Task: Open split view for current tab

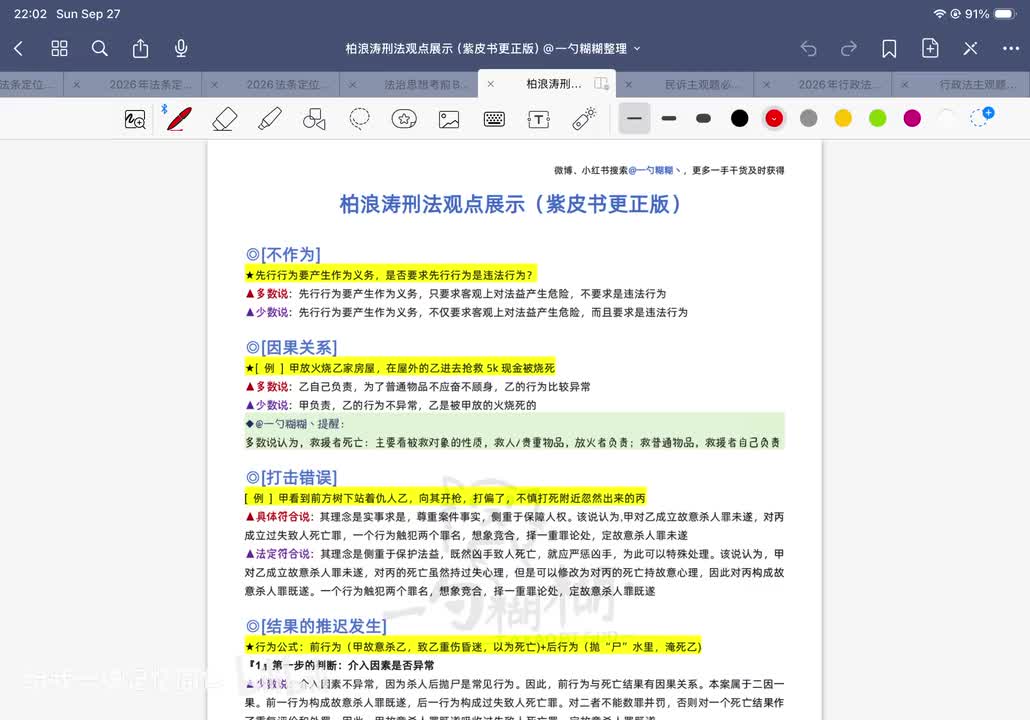Action: point(601,83)
